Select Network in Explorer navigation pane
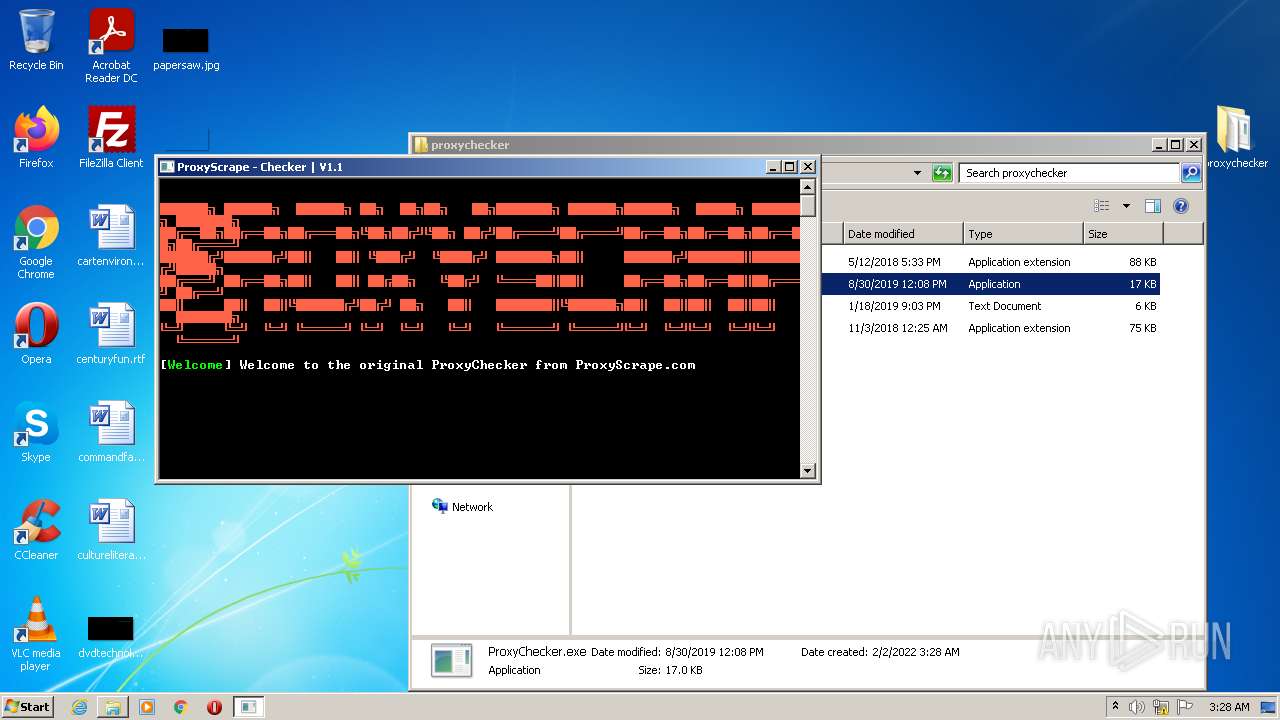This screenshot has width=1280, height=720. tap(462, 507)
